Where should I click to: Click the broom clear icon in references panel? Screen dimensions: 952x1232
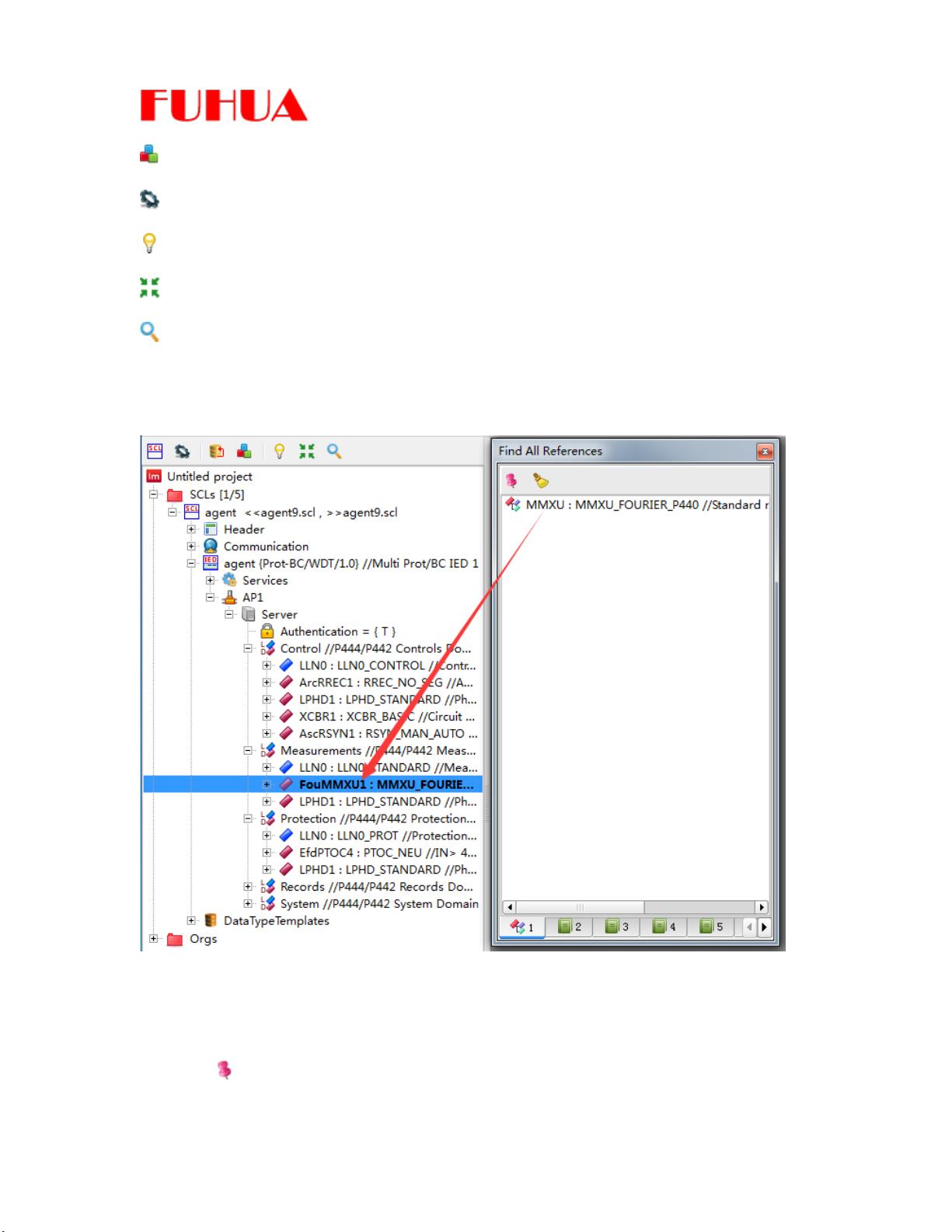click(x=540, y=480)
